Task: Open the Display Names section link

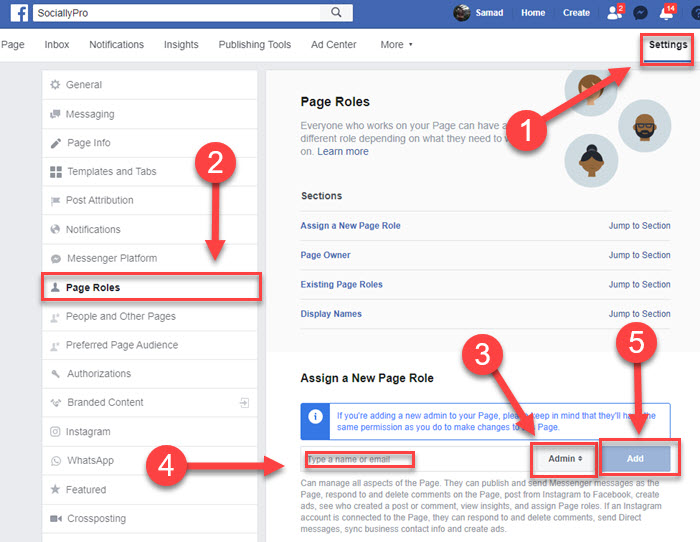Action: 331,314
